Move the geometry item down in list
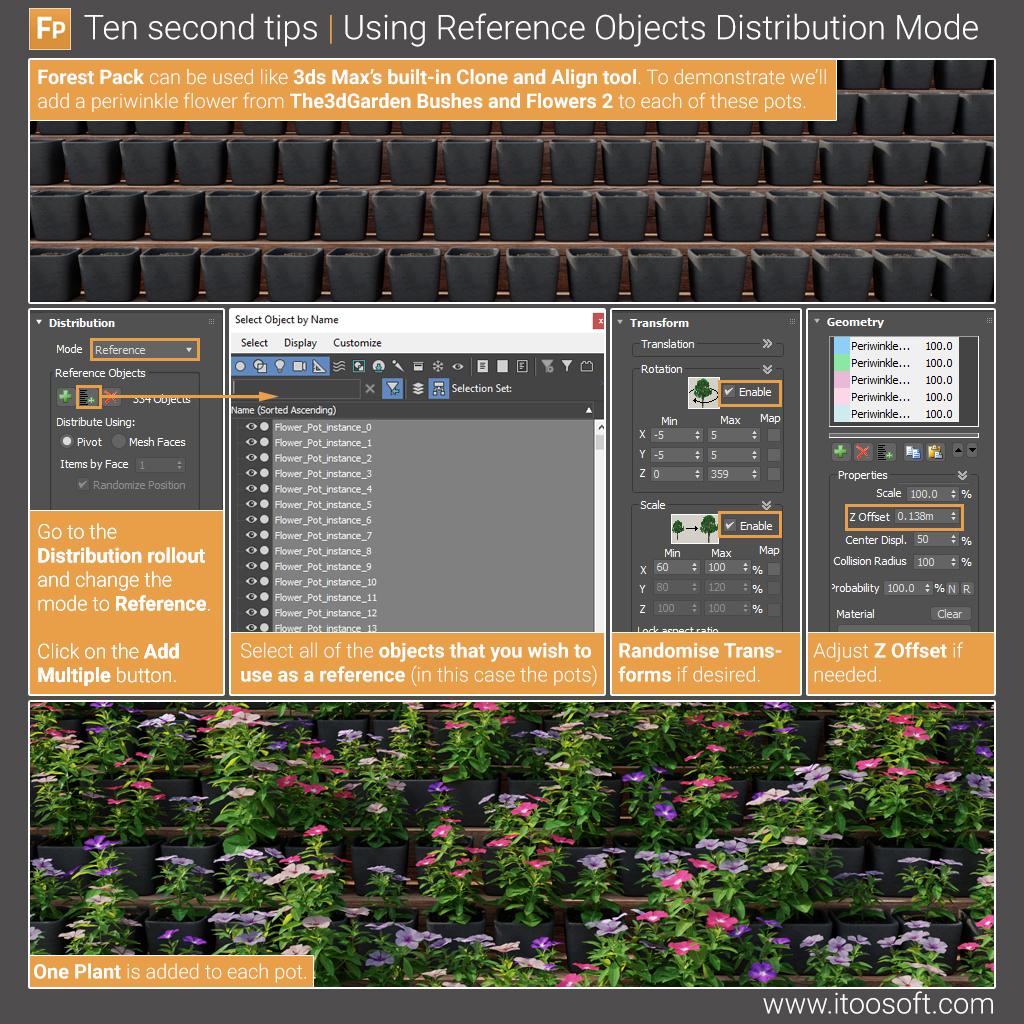The width and height of the screenshot is (1024, 1024). point(972,451)
